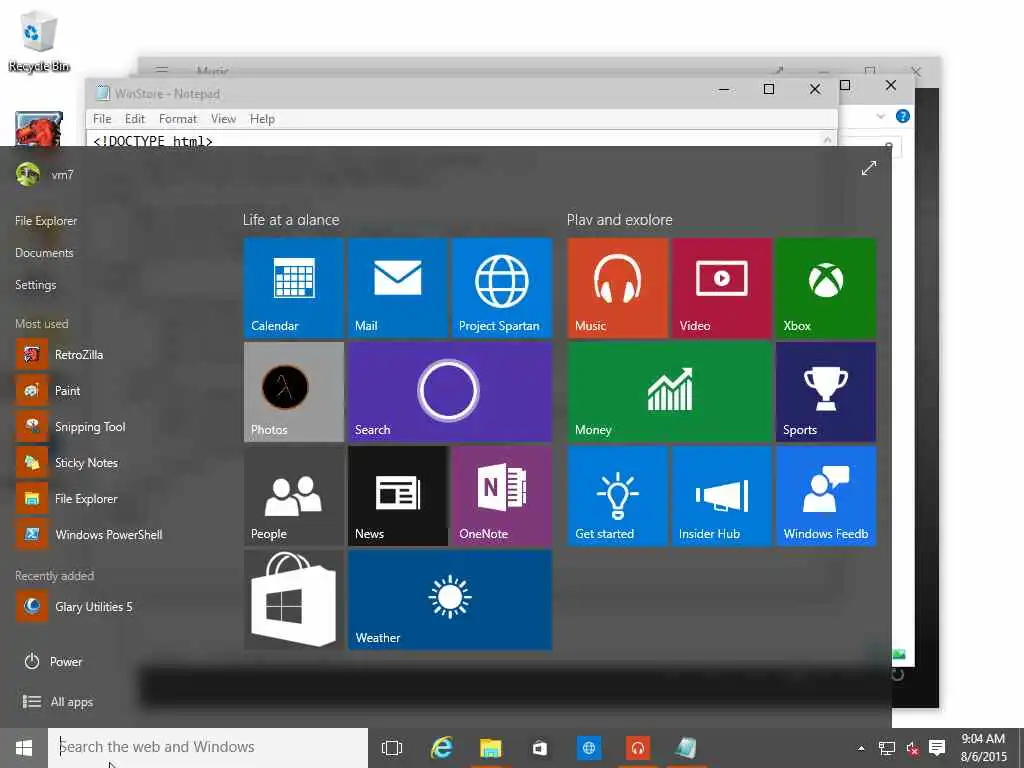Switch to Notepad on the taskbar
The height and width of the screenshot is (768, 1024).
pyautogui.click(x=686, y=748)
